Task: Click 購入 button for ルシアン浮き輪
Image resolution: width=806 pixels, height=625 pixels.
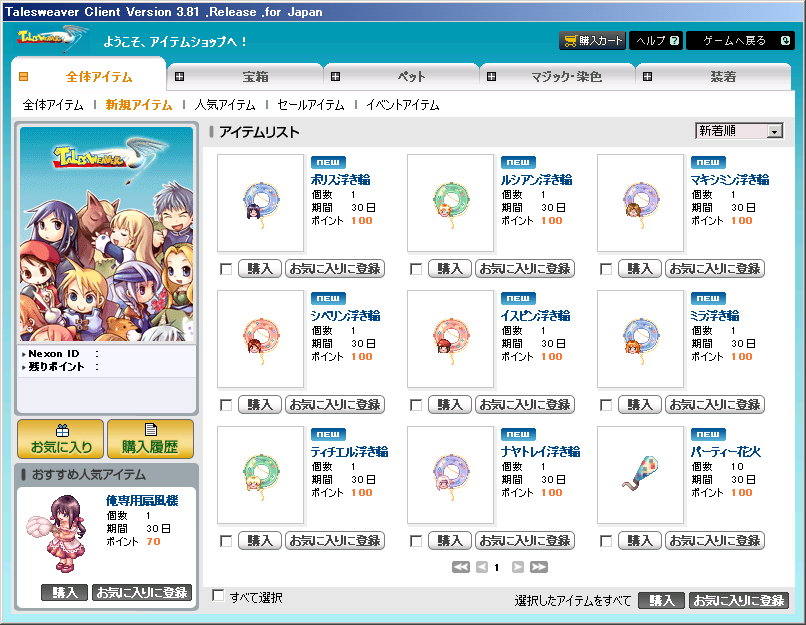Action: [x=450, y=269]
